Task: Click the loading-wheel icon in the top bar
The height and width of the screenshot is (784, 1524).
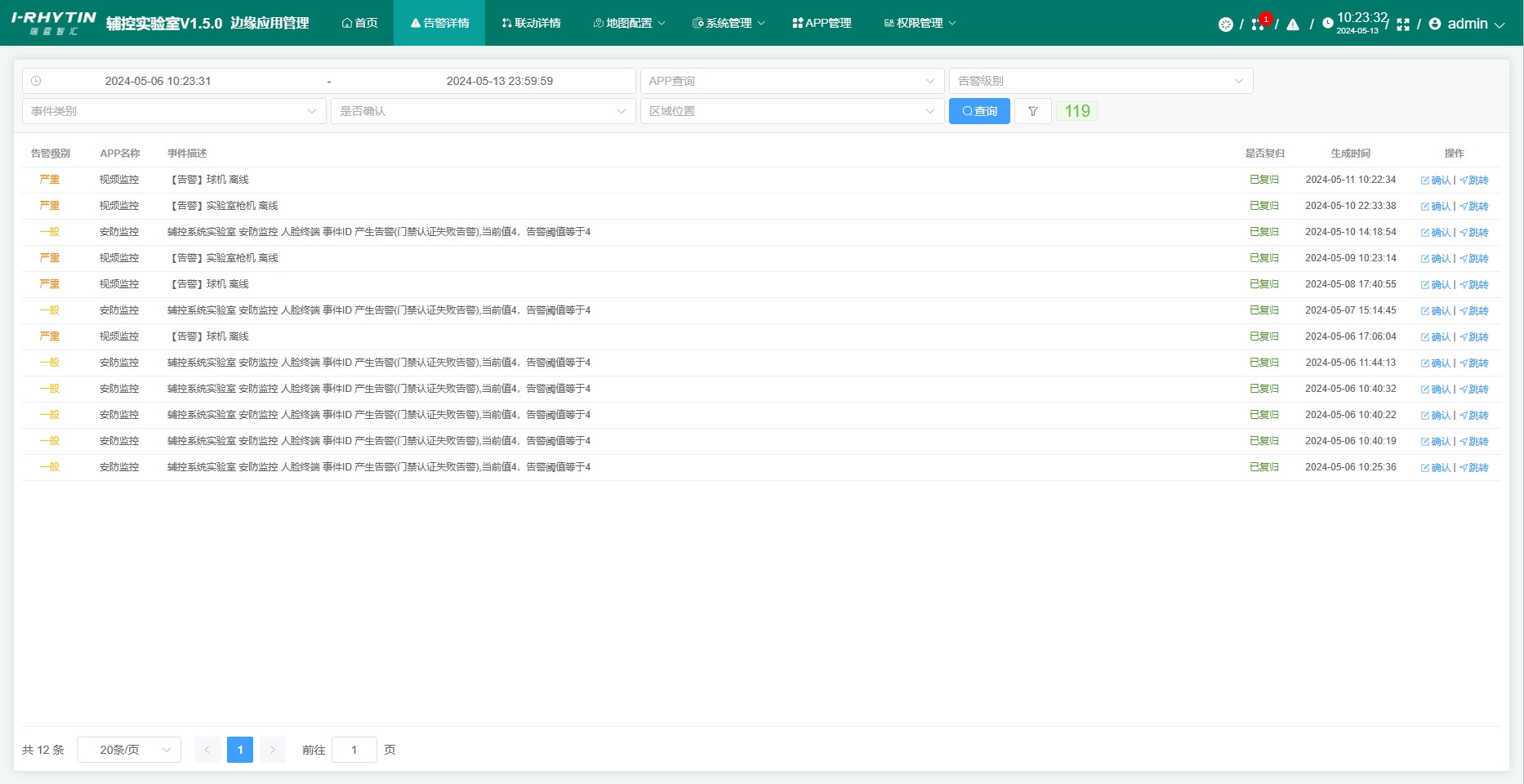Action: [x=1225, y=24]
